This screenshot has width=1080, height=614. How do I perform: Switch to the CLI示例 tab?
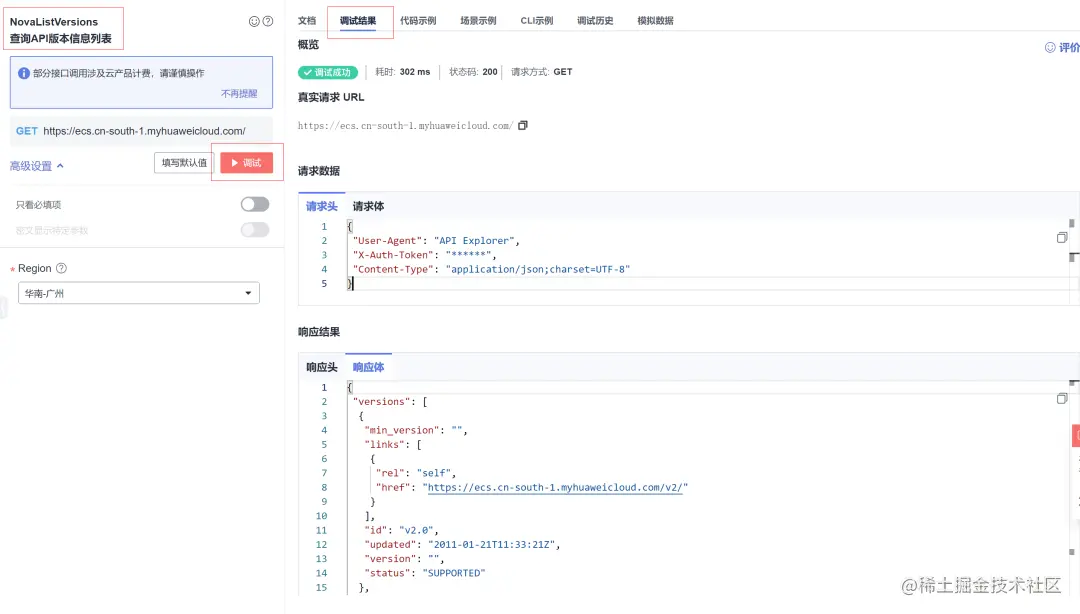(537, 21)
